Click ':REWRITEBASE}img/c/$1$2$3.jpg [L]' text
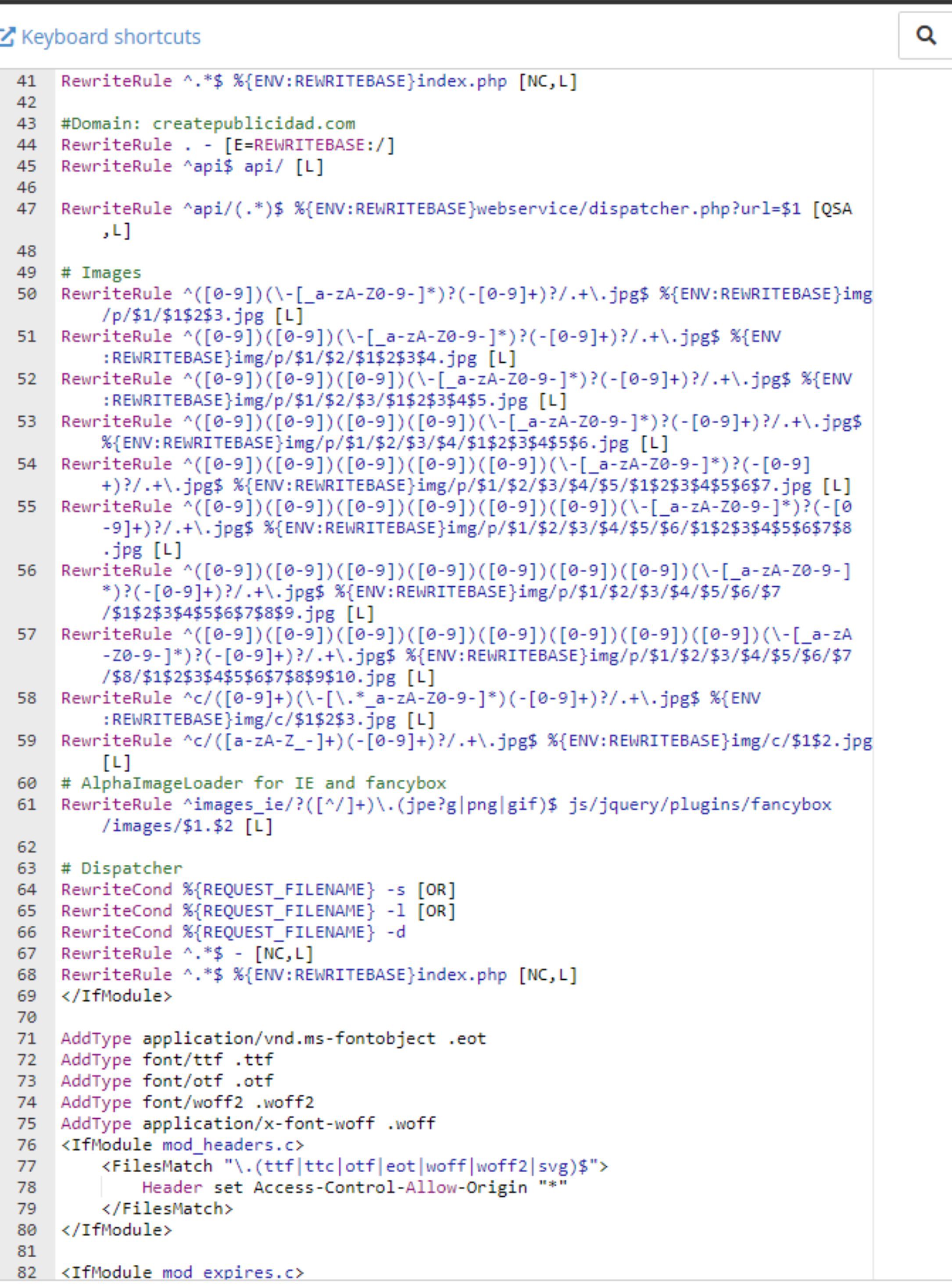The width and height of the screenshot is (952, 1288). point(268,720)
